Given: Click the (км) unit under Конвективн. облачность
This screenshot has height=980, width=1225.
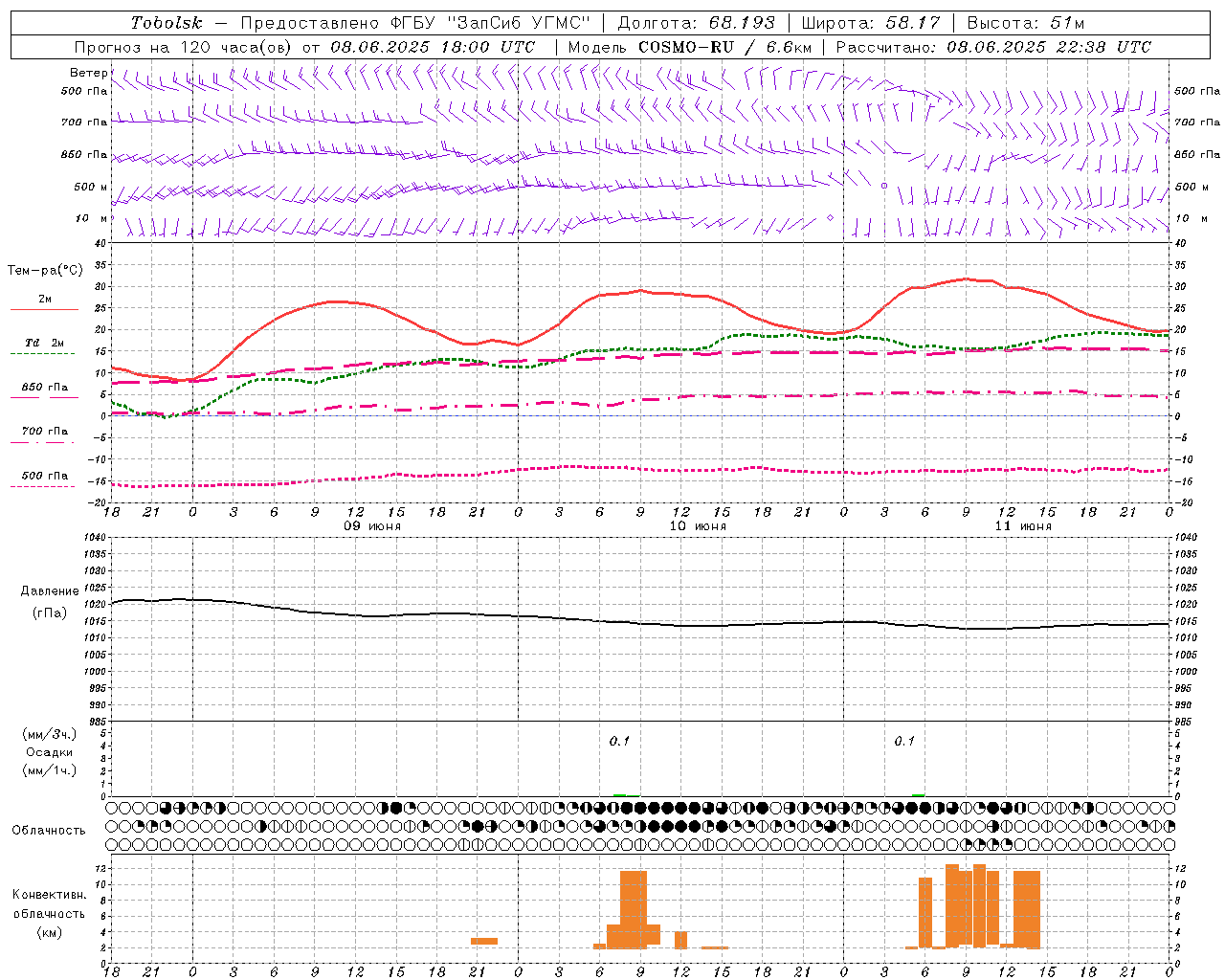Looking at the screenshot, I should (49, 932).
